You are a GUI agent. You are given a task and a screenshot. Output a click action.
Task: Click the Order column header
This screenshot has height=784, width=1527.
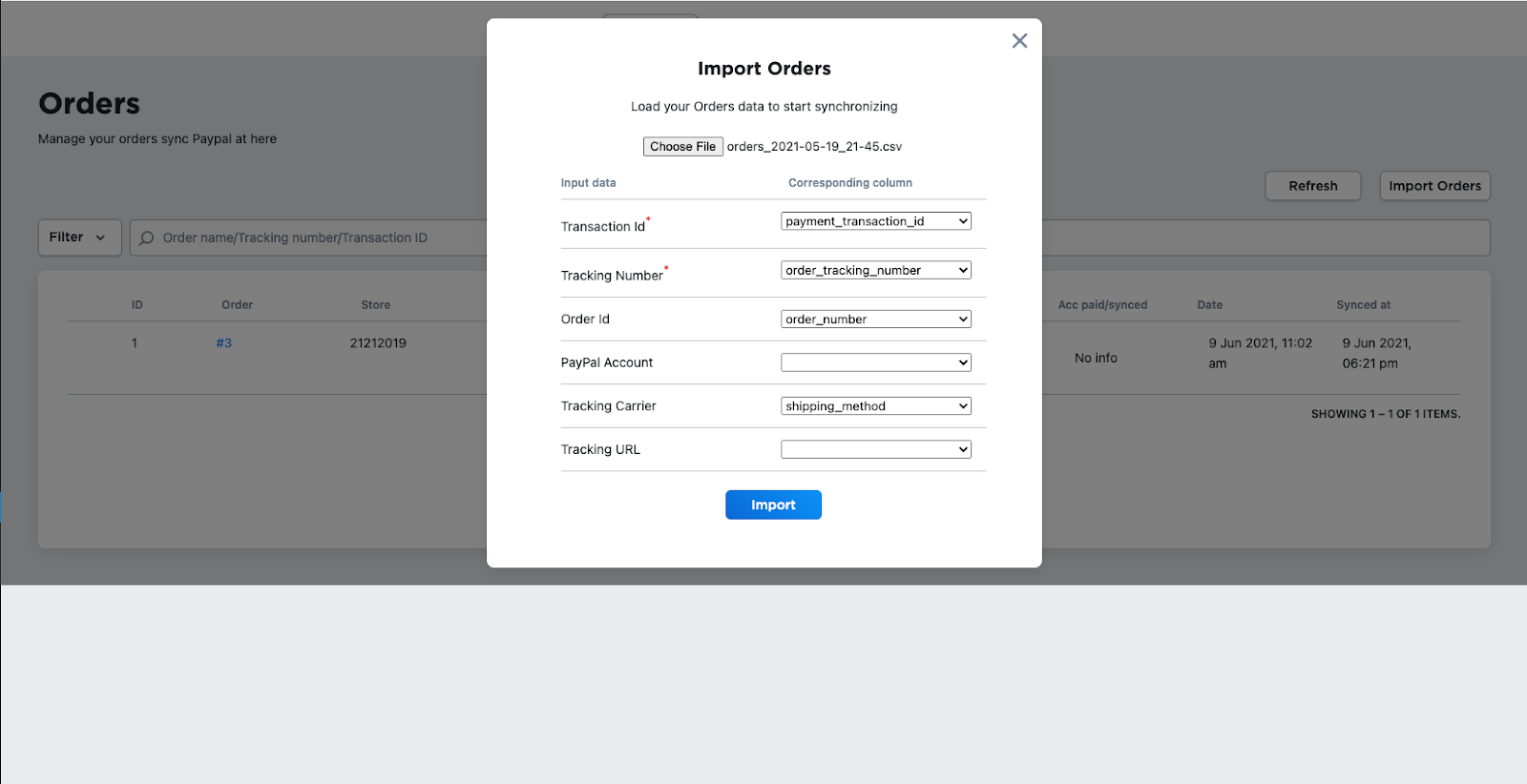point(237,305)
